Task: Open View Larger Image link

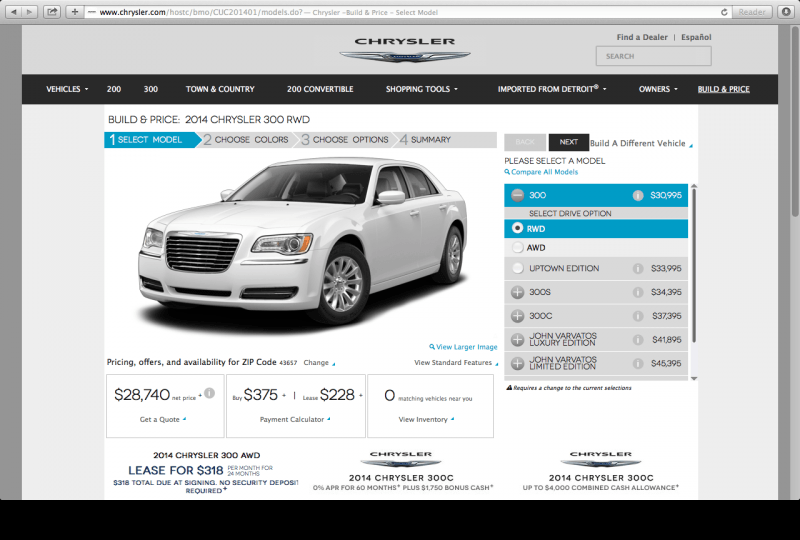Action: click(x=463, y=347)
